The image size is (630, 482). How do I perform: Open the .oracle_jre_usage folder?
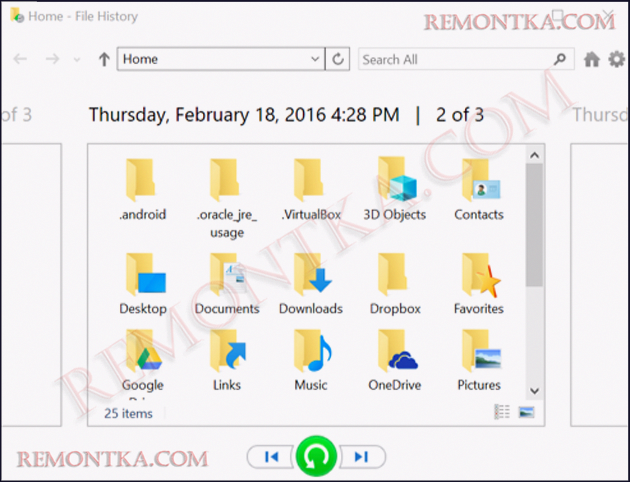click(227, 198)
